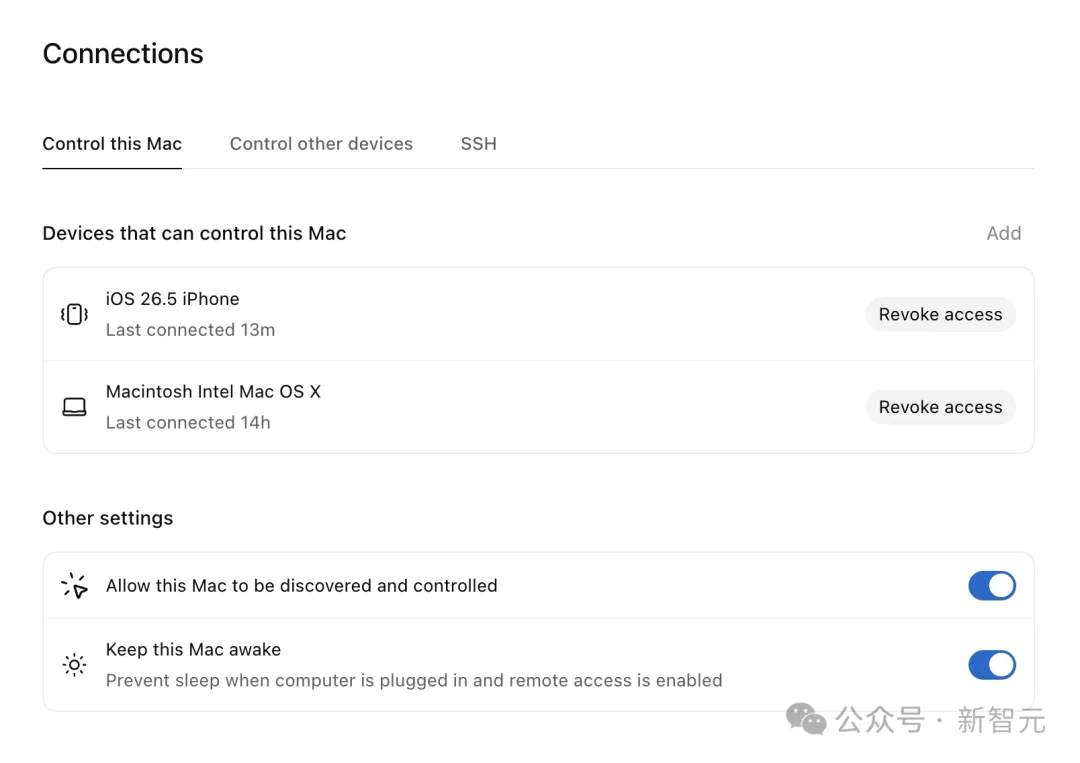
Task: Switch to Control other devices tab
Action: (321, 144)
